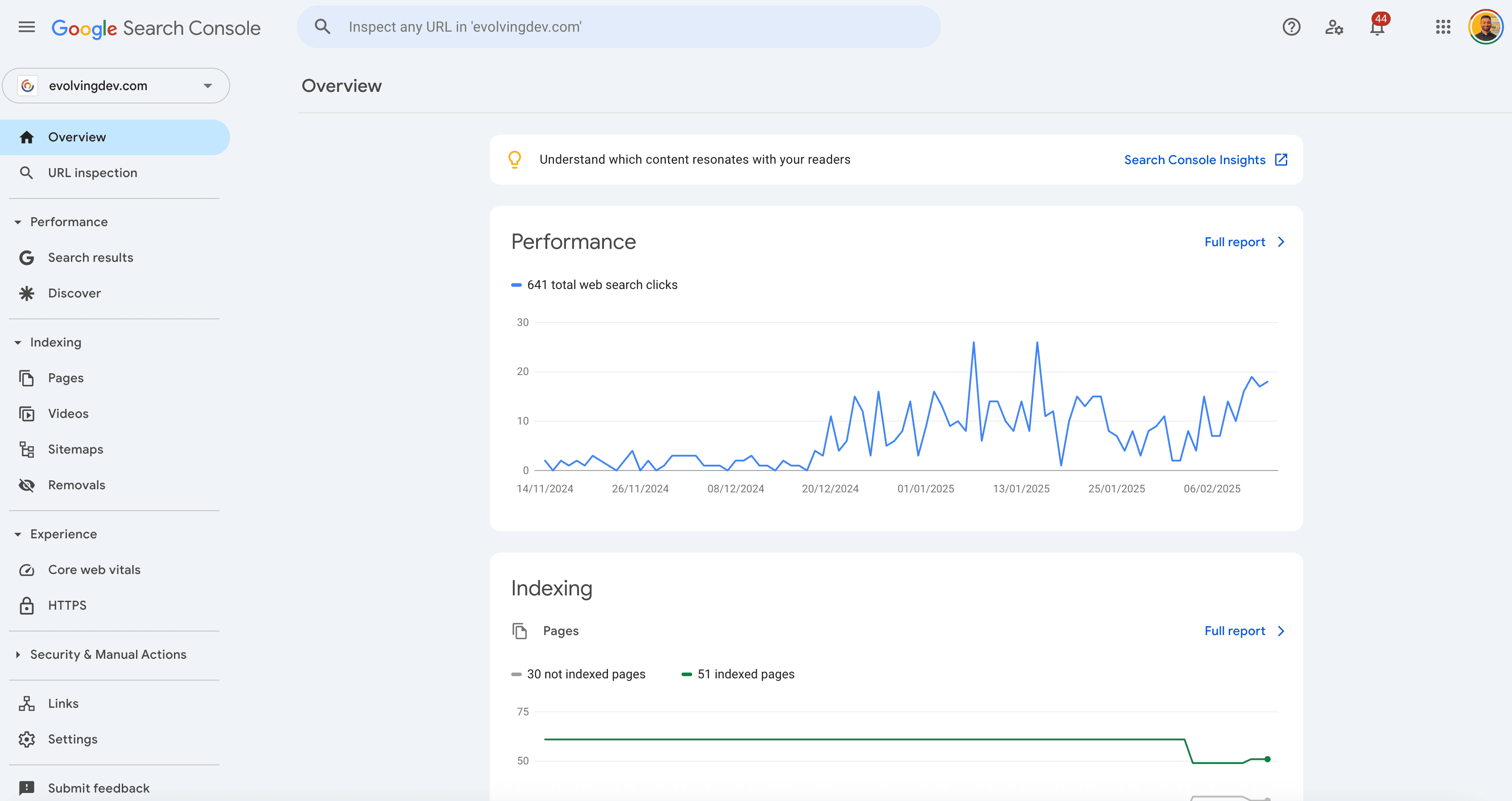Click the Performance Full report chevron arrow
Viewport: 1512px width, 801px height.
tap(1281, 242)
